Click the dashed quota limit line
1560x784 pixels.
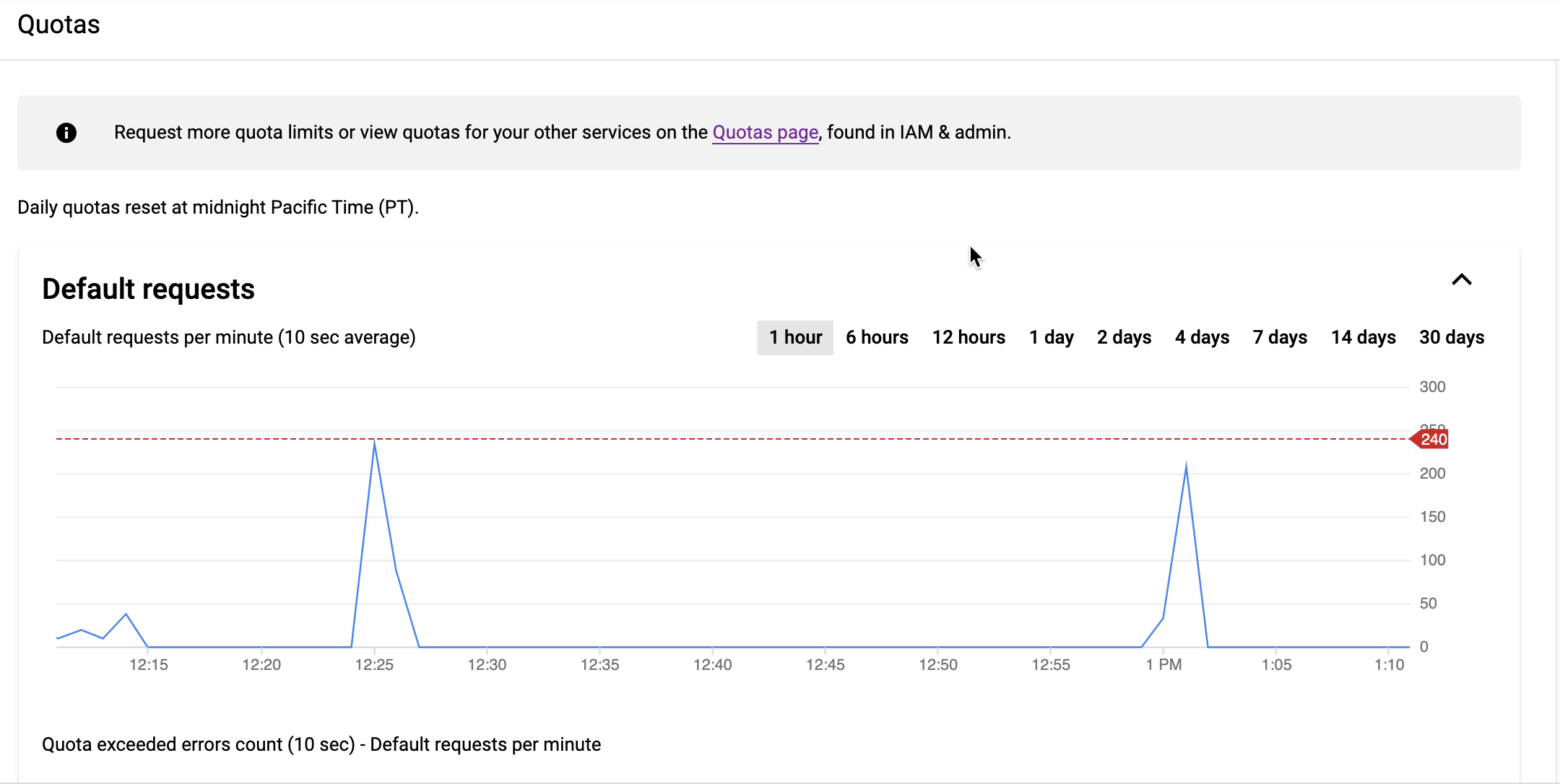pos(722,438)
